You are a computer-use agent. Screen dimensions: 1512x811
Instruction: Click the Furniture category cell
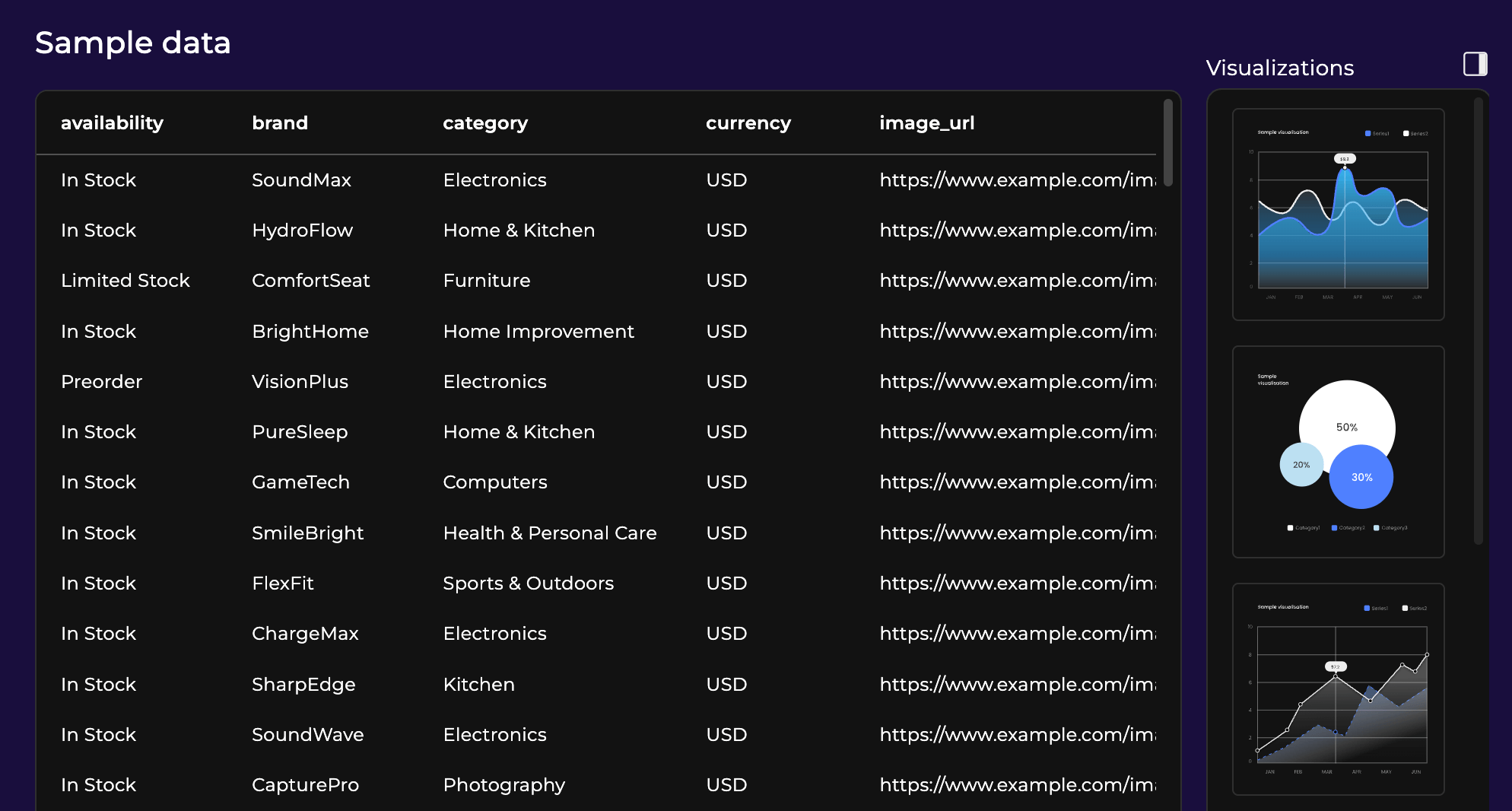point(487,281)
